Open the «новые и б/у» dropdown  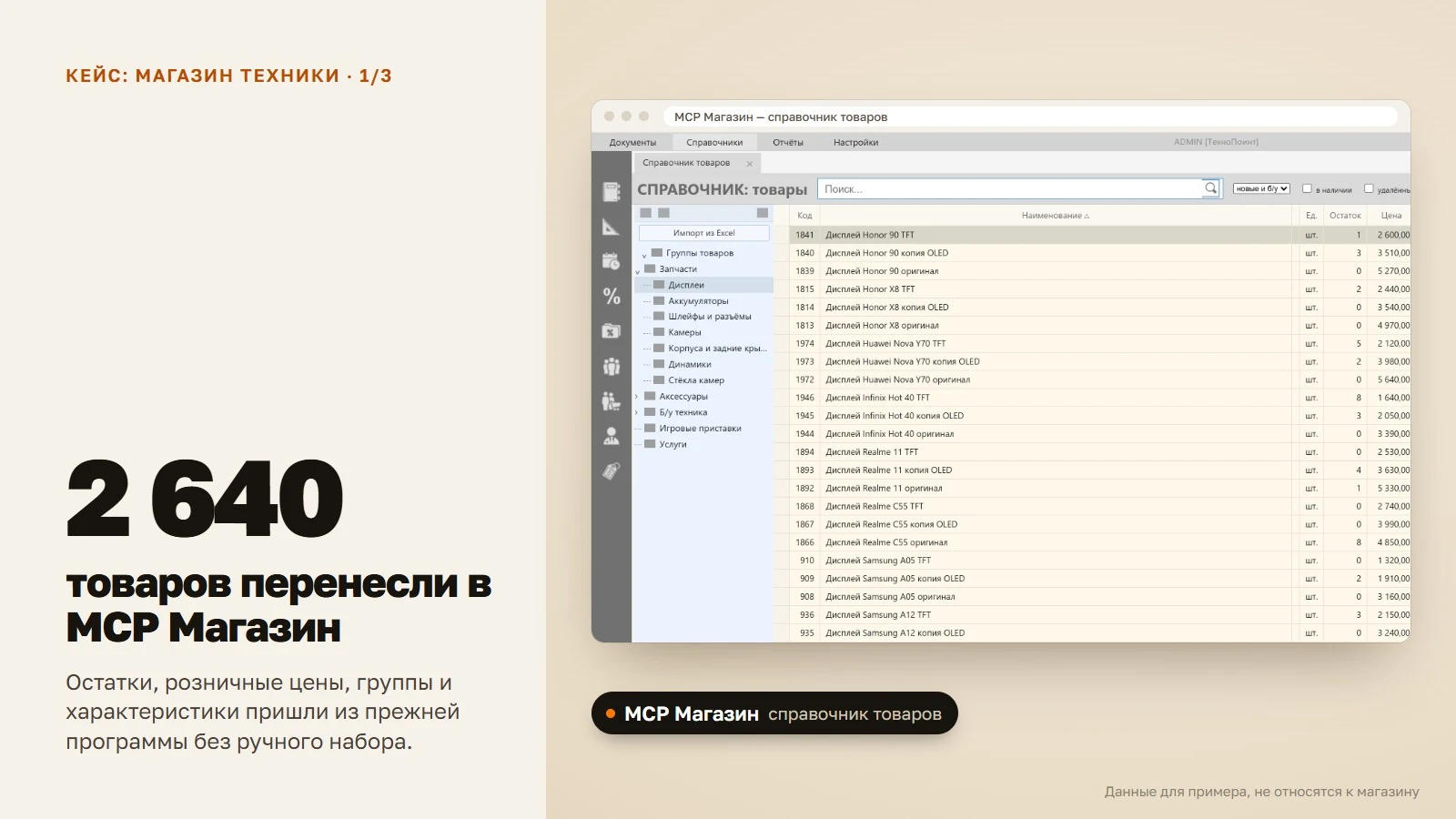coord(1261,188)
